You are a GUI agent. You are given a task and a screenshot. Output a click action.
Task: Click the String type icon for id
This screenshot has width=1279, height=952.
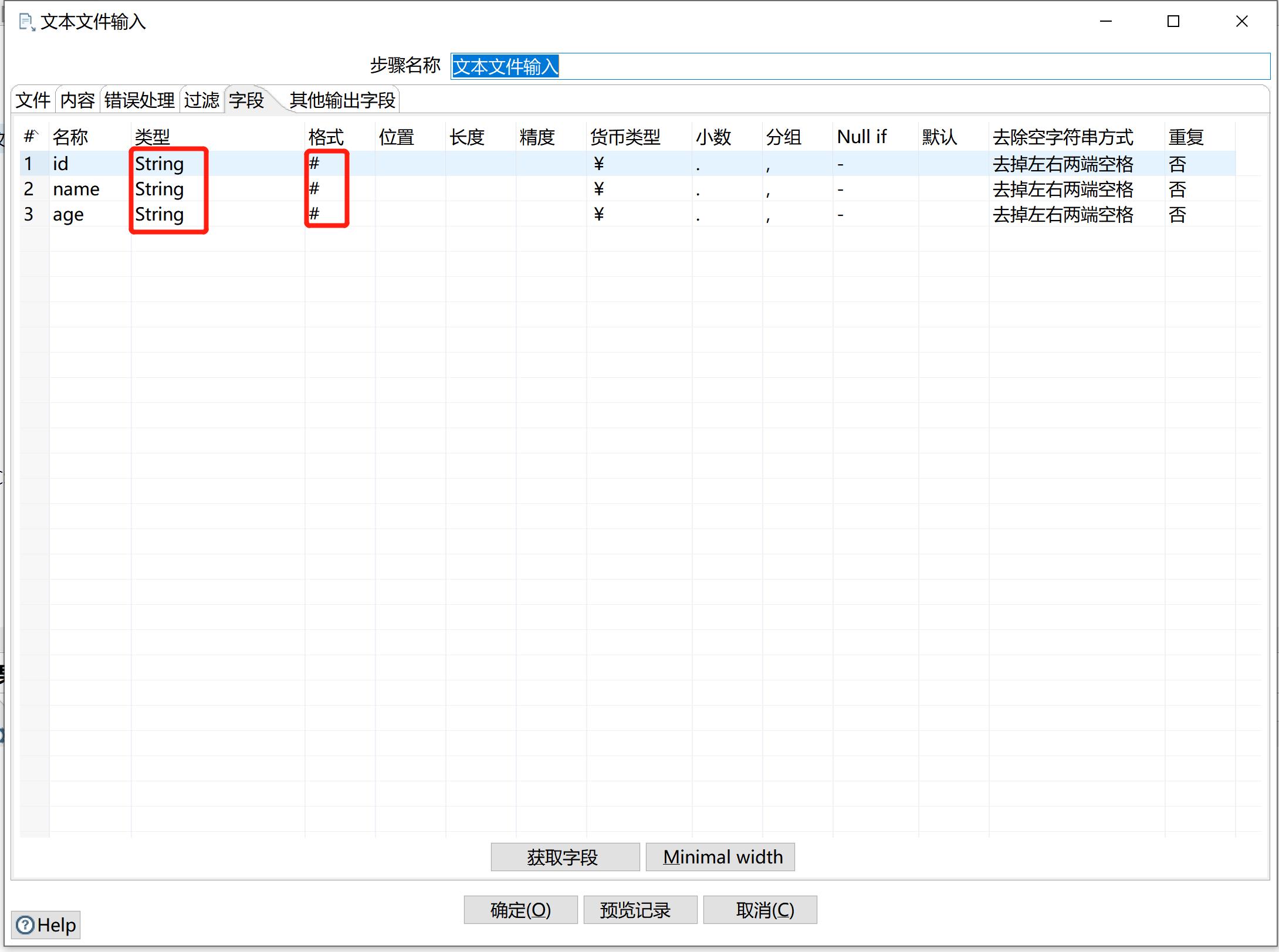coord(159,162)
